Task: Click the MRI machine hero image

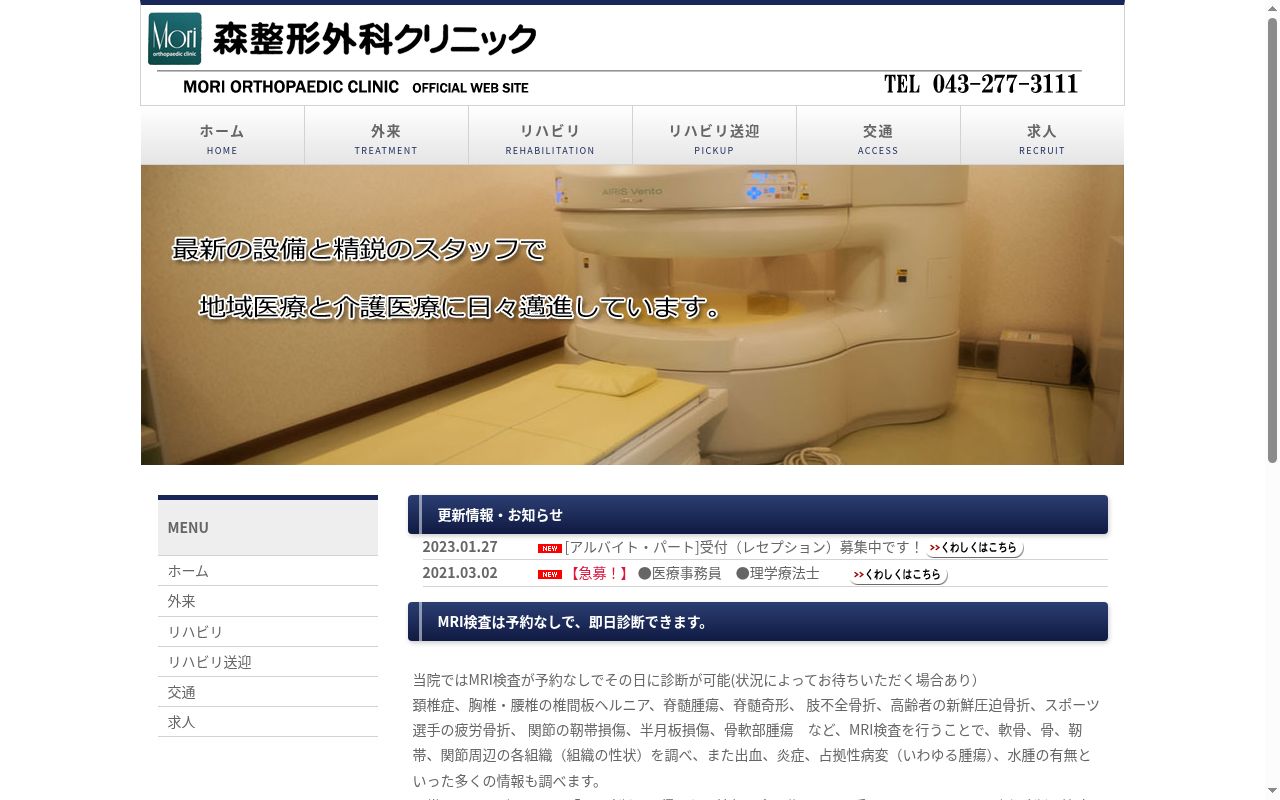Action: tap(632, 315)
